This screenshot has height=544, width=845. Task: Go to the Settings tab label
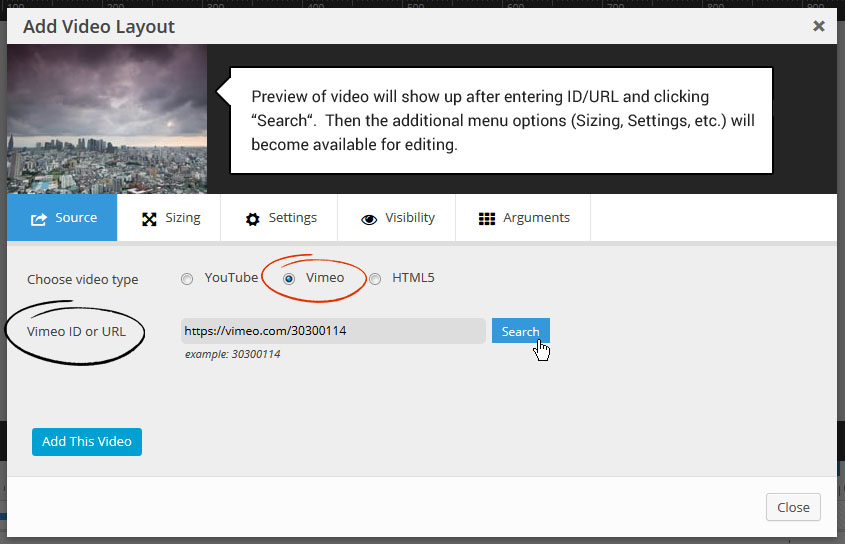[x=292, y=218]
